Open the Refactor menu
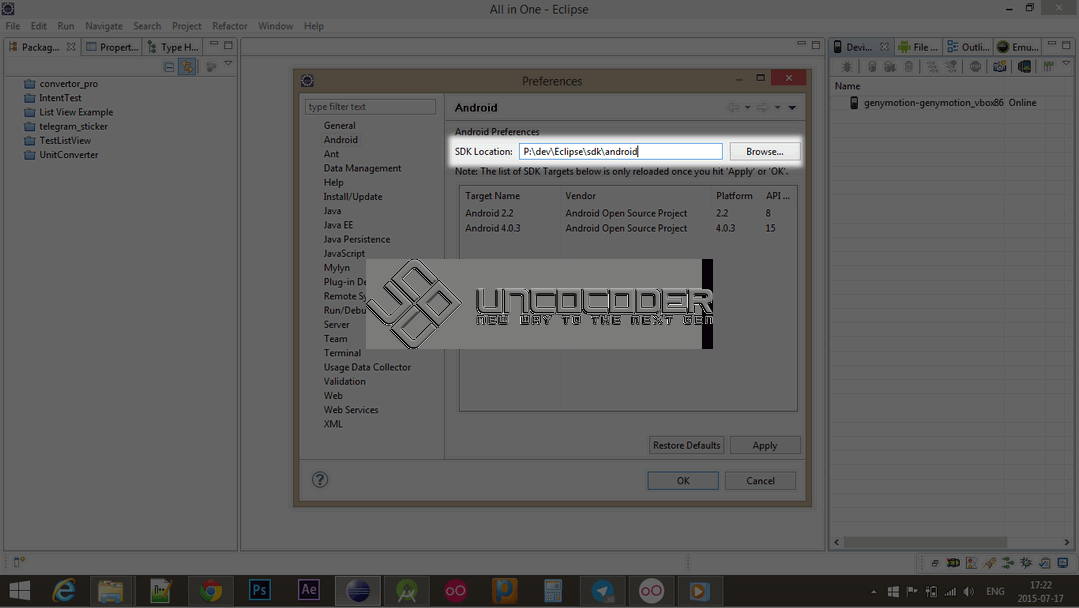The height and width of the screenshot is (608, 1079). click(x=229, y=26)
